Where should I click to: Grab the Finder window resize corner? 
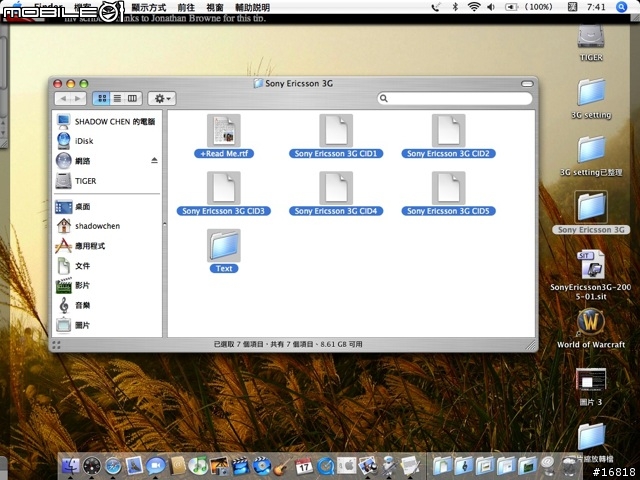point(530,345)
